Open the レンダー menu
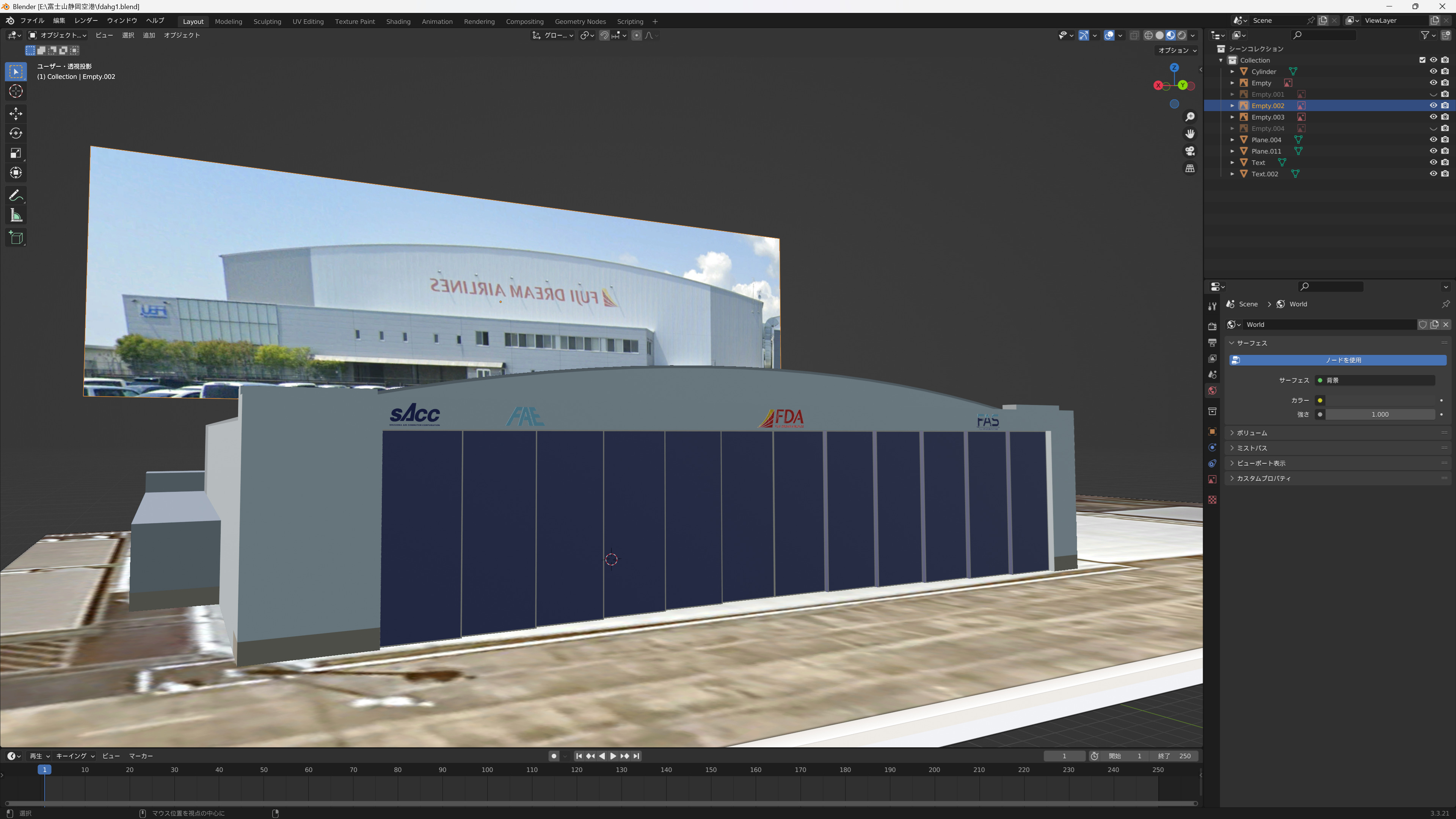This screenshot has width=1456, height=819. click(86, 20)
